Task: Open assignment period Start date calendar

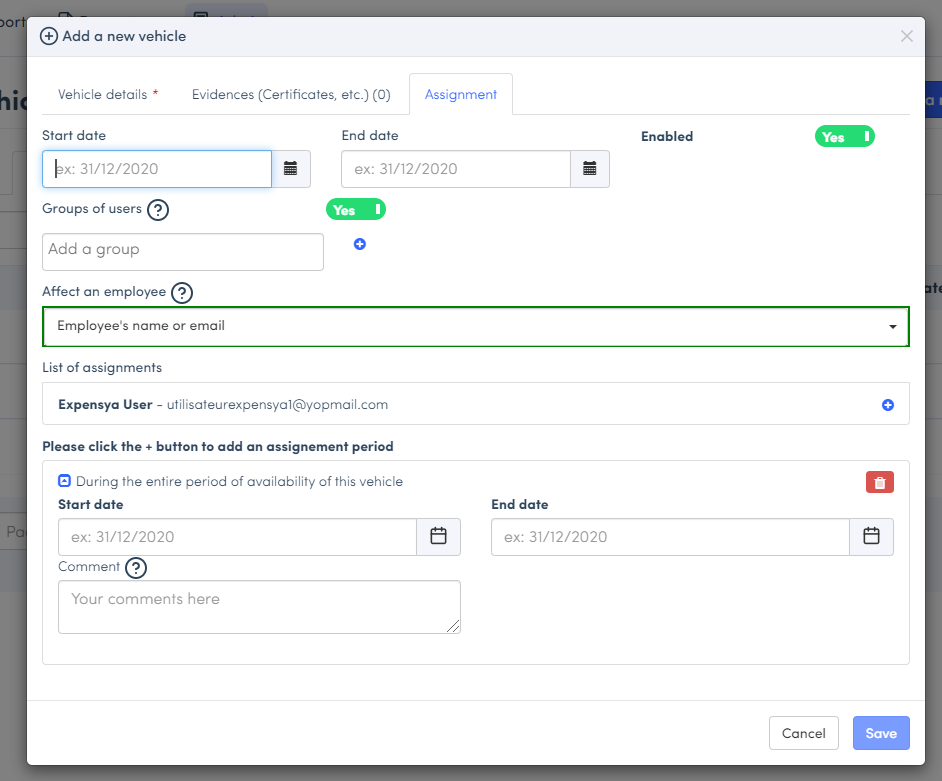Action: pyautogui.click(x=438, y=537)
